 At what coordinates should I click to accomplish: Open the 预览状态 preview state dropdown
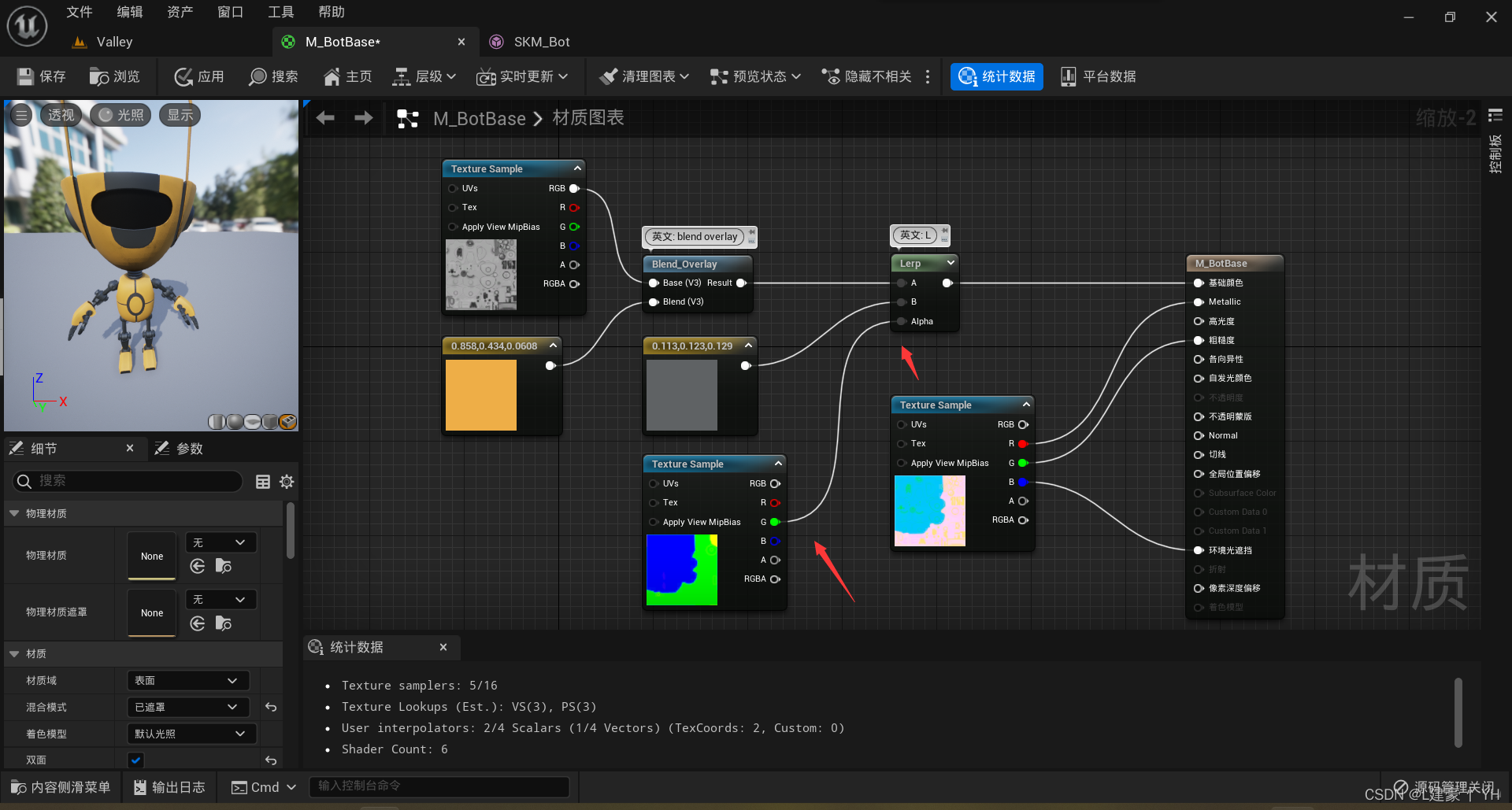tap(756, 76)
